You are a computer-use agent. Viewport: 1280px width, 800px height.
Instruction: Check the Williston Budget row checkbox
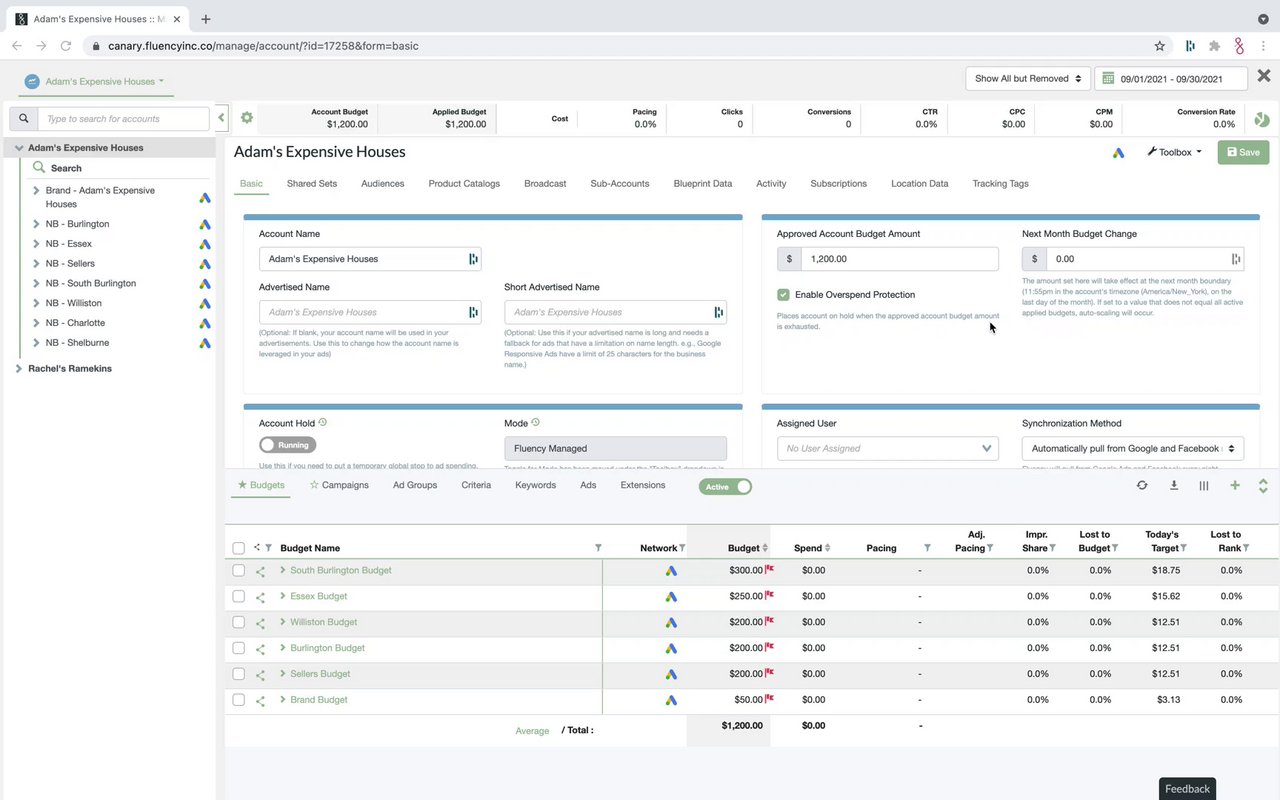[x=238, y=622]
